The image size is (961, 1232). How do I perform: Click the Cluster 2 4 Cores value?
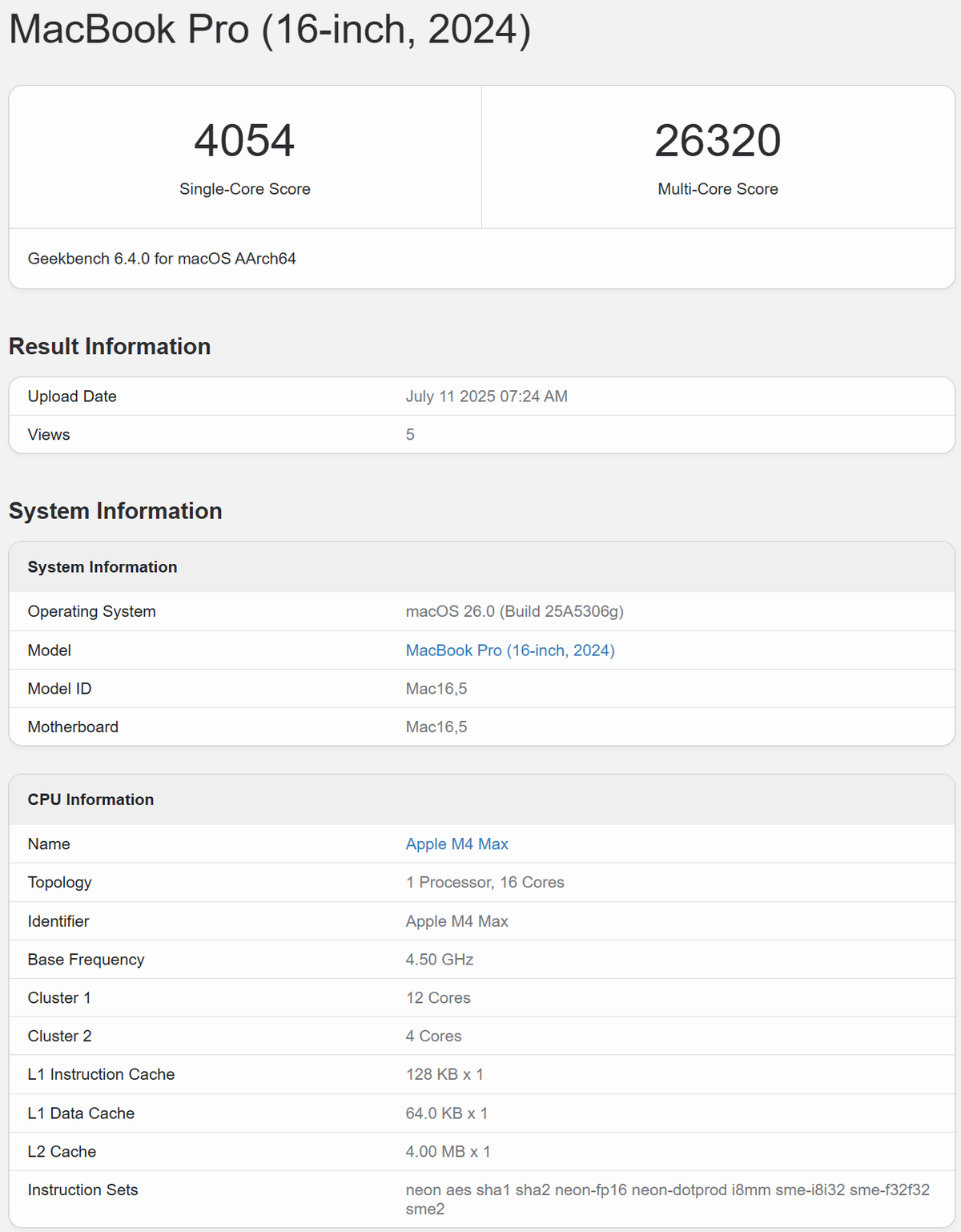434,1037
